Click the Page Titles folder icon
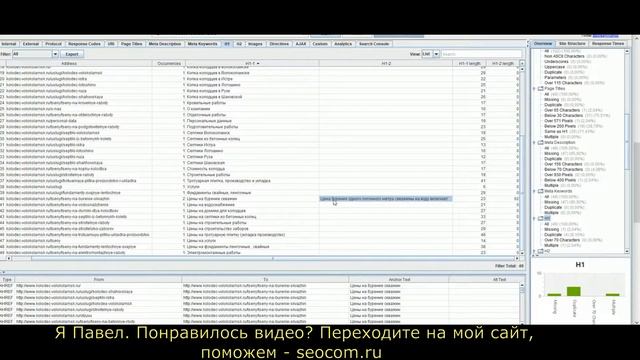Image resolution: width=640 pixels, height=360 pixels. tap(540, 89)
